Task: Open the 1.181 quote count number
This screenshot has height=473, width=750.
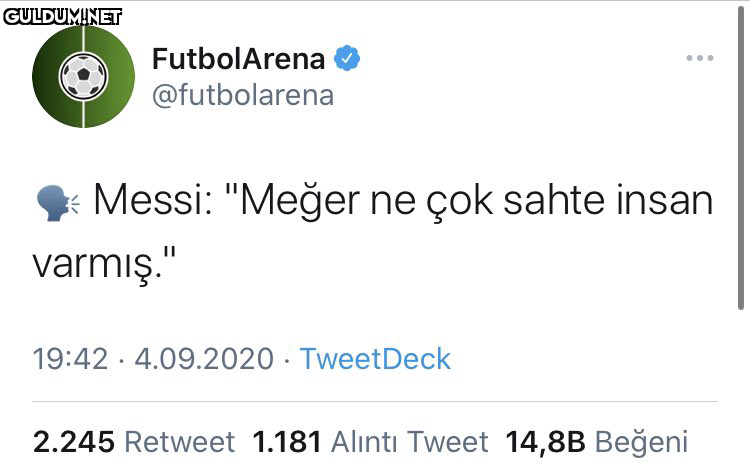Action: (286, 442)
